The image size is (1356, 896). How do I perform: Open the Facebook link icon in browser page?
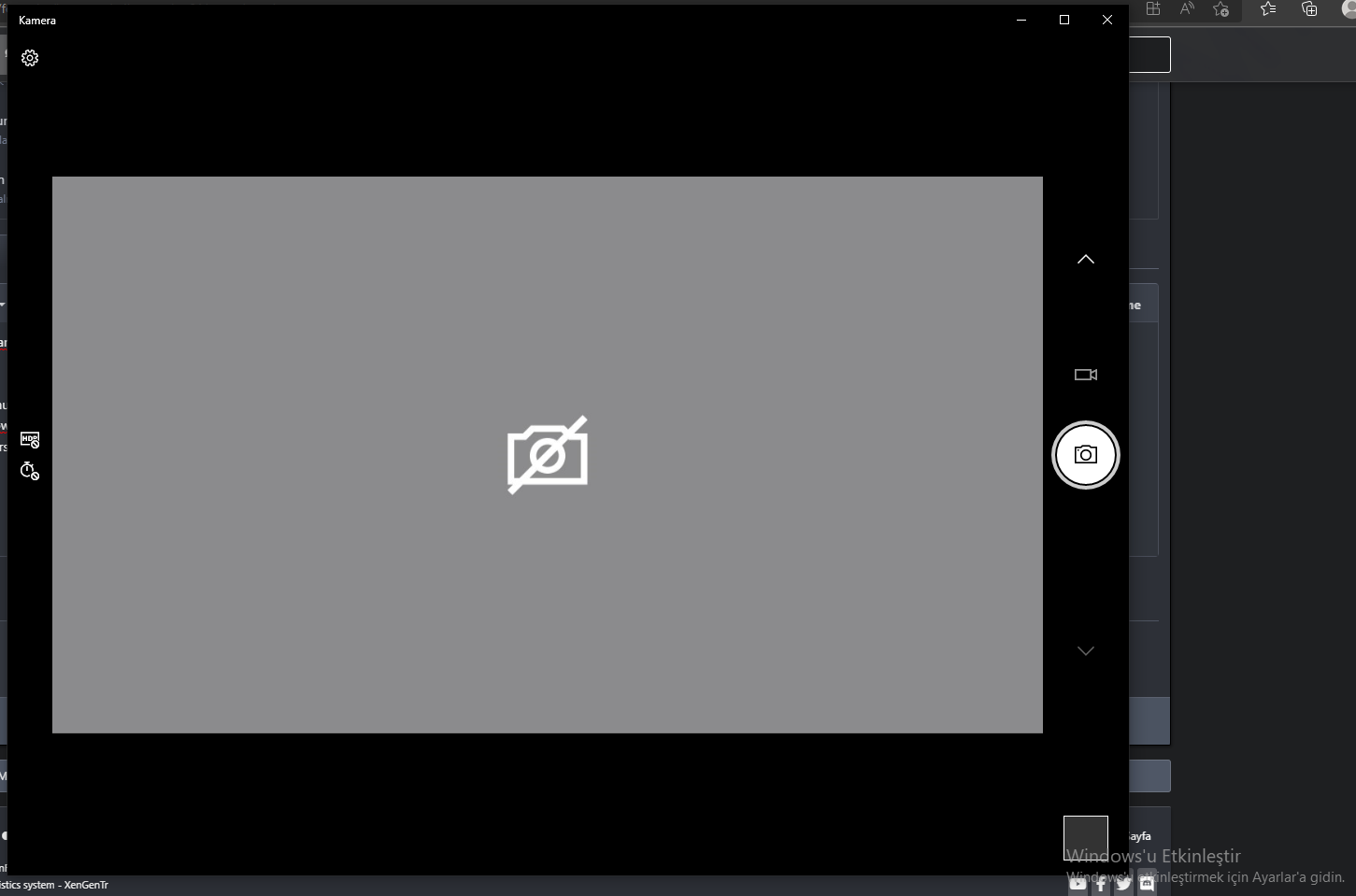1101,884
